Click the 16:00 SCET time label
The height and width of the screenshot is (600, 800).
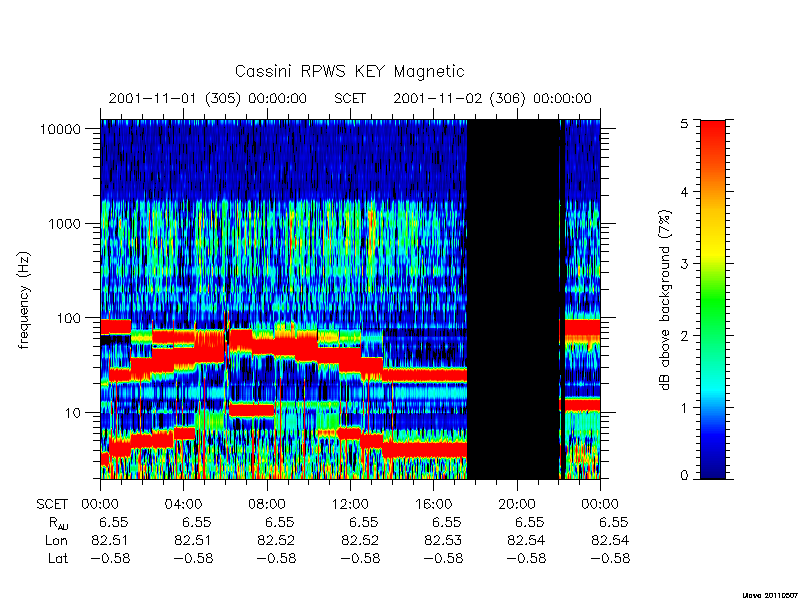point(433,505)
